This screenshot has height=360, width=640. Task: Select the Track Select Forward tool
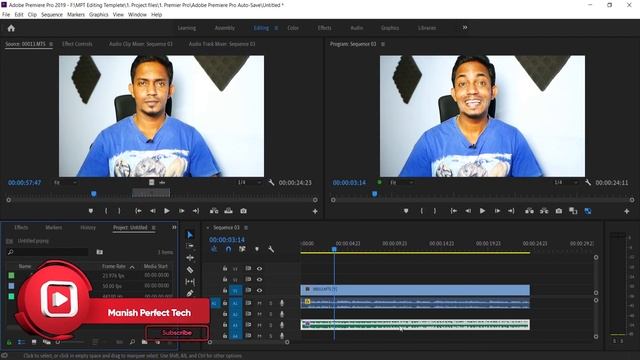tap(190, 246)
